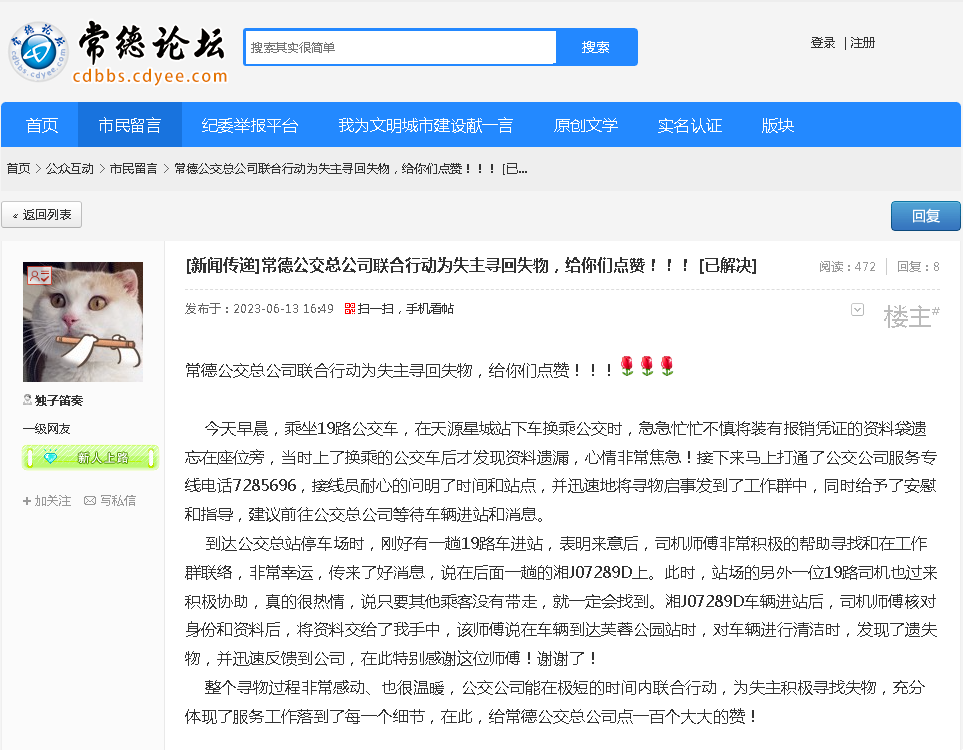
Task: Click the 常德论坛 site logo
Action: (118, 52)
